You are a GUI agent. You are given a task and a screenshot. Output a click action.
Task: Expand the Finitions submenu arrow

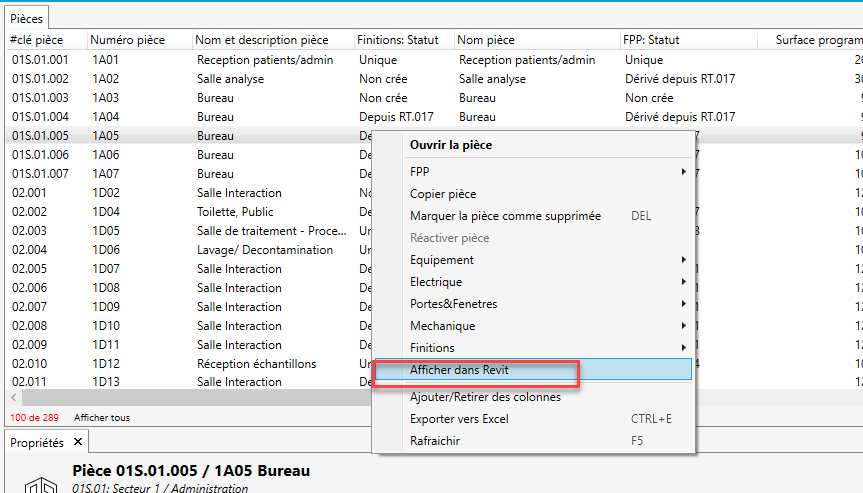pos(684,348)
